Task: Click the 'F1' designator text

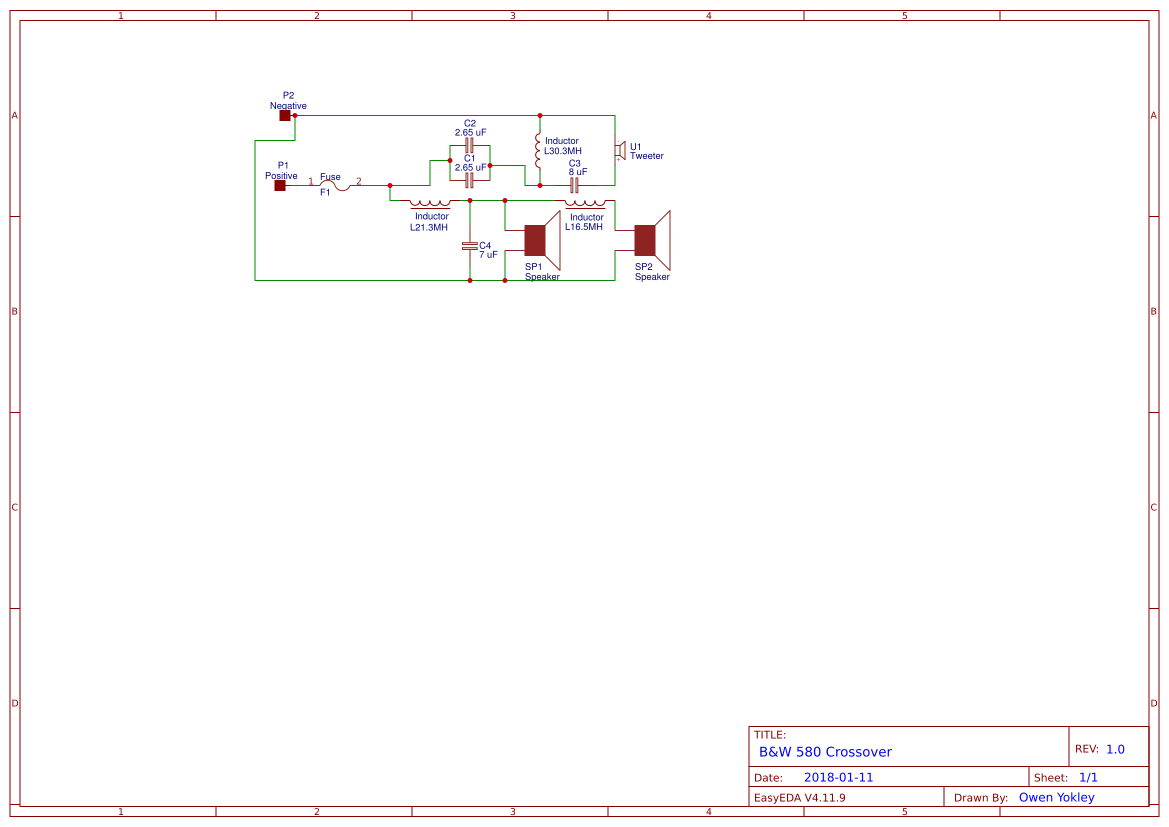Action: click(325, 192)
